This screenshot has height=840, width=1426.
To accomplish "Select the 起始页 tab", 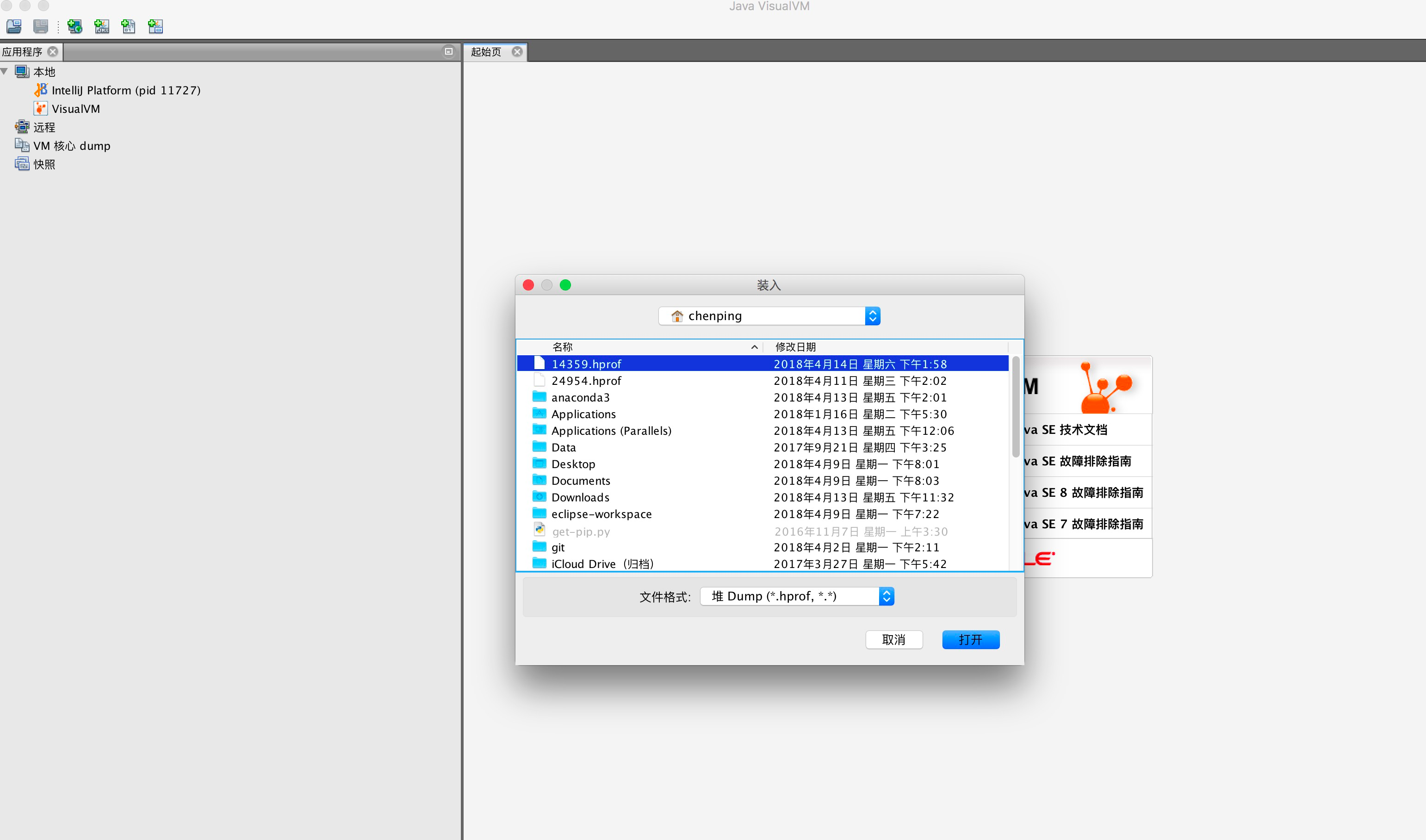I will click(487, 51).
